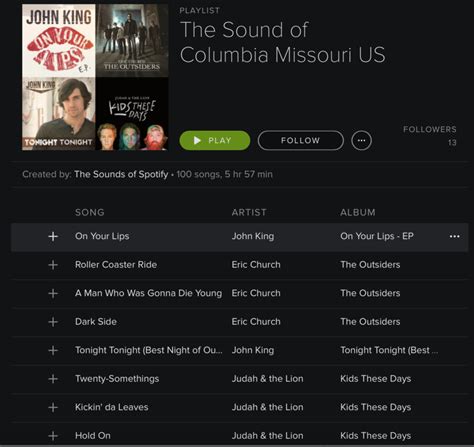
Task: Open Judah & the Lion artist for Twenty-Somethings
Action: pos(267,379)
